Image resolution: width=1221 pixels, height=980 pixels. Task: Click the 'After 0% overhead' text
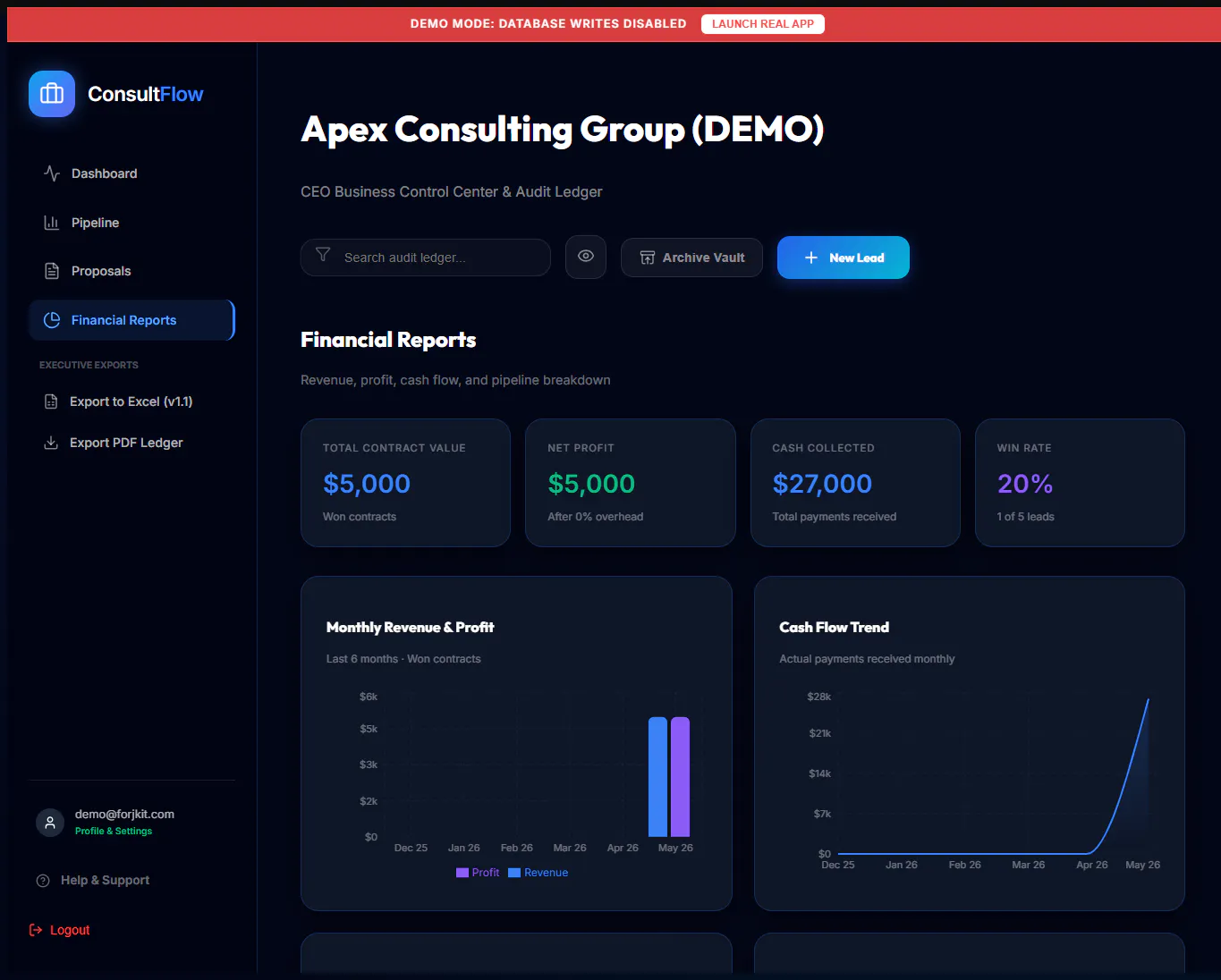pos(595,517)
